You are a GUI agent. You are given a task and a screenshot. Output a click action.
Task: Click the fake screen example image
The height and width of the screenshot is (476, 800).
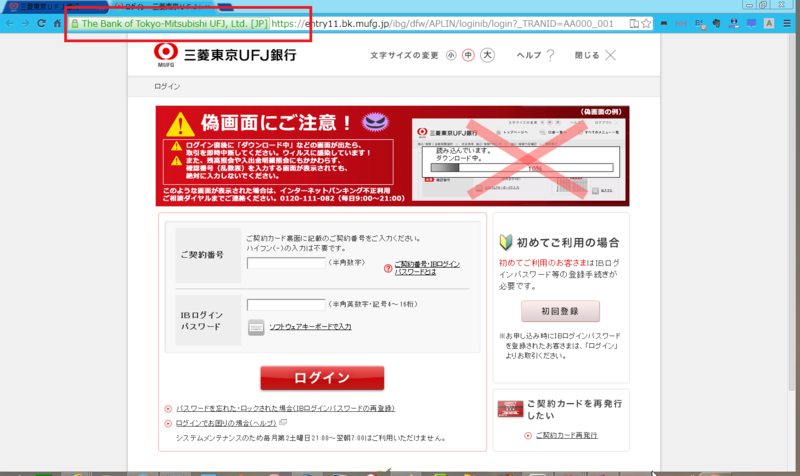pos(520,158)
